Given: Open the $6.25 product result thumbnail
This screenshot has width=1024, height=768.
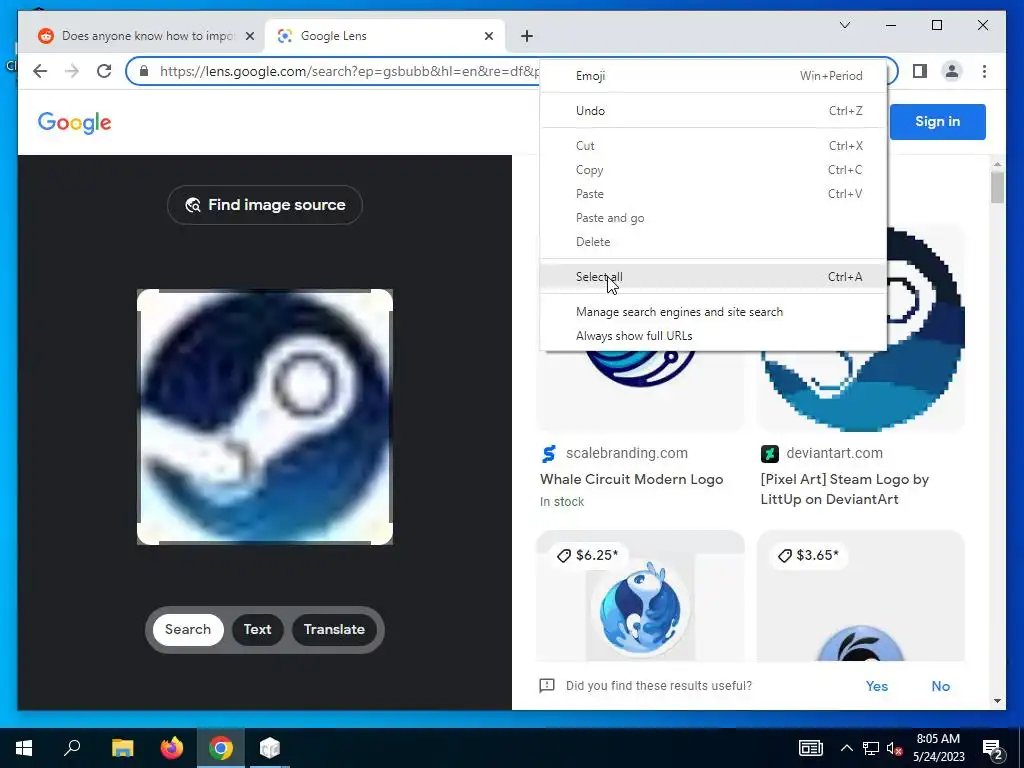Looking at the screenshot, I should tap(640, 598).
